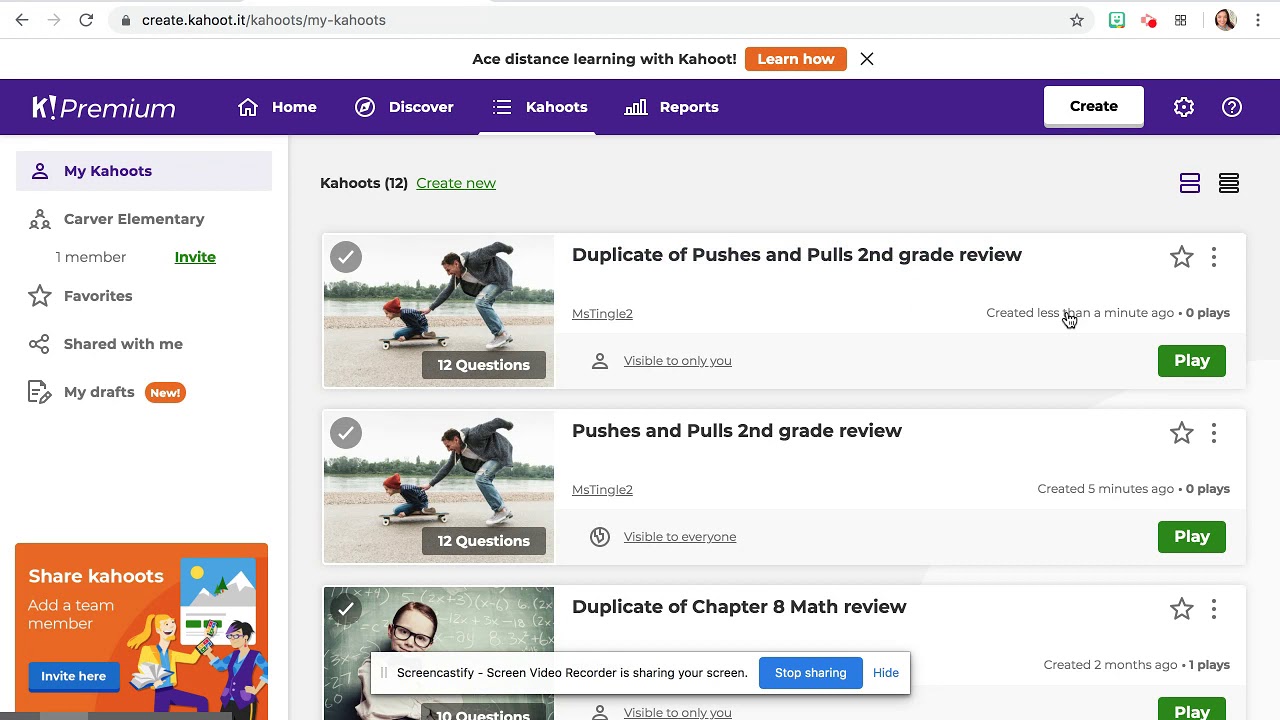Star the Duplicate of Chapter 8 Math review kahoot
The width and height of the screenshot is (1280, 720).
1182,609
